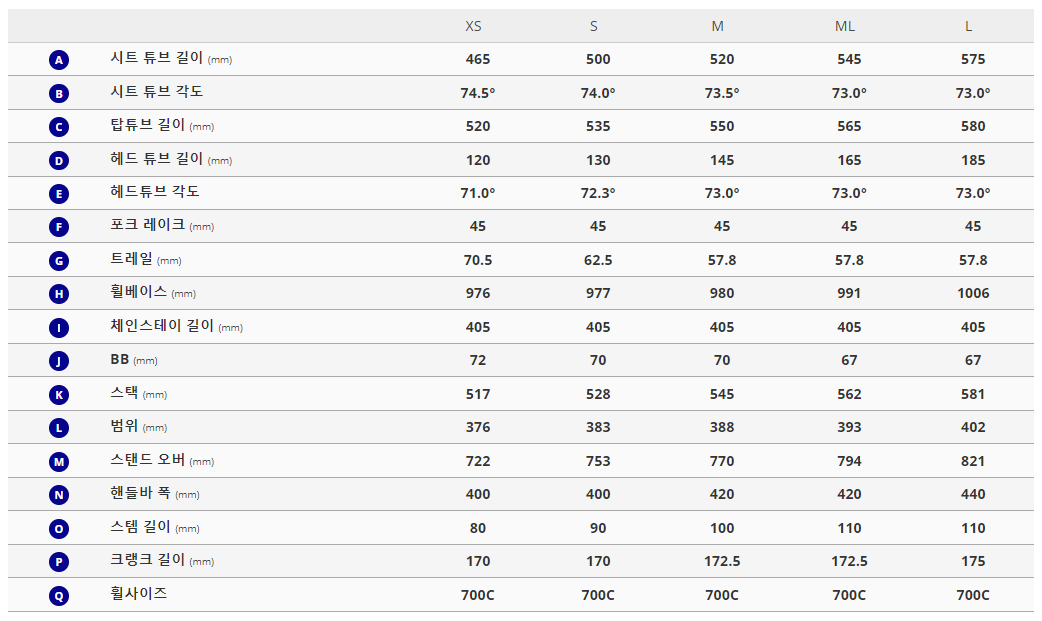Image resolution: width=1042 pixels, height=621 pixels.
Task: Click the A badge for seat tube length
Action: pyautogui.click(x=58, y=61)
